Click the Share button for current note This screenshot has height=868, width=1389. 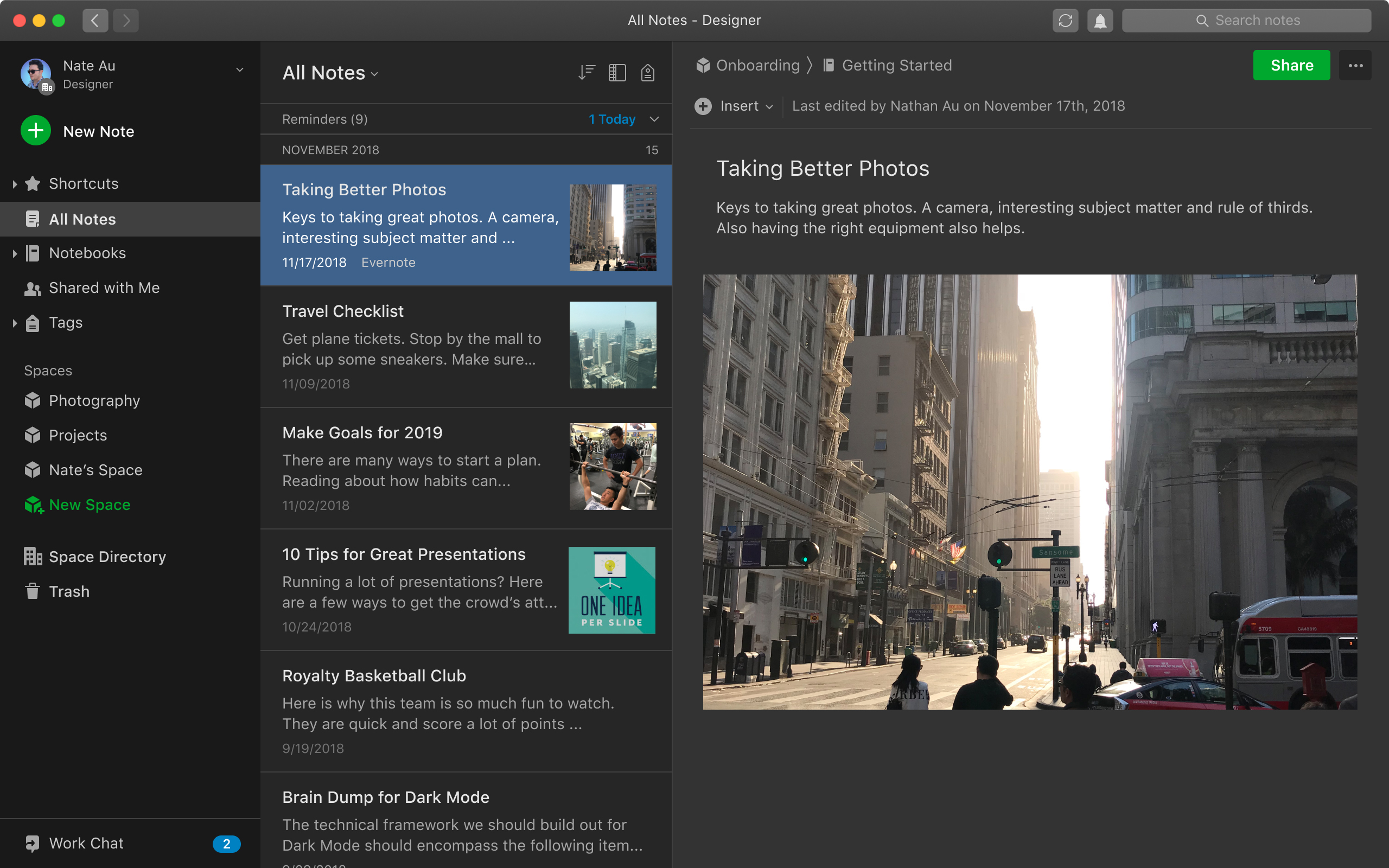pyautogui.click(x=1292, y=65)
